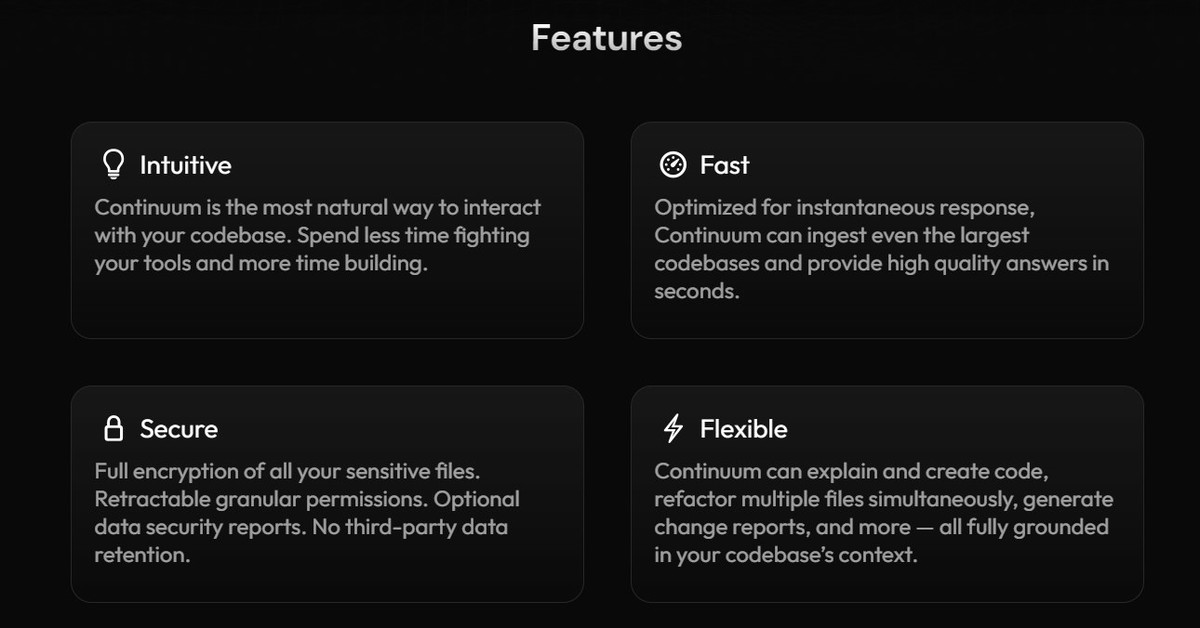Screen dimensions: 1200x628
Task: Select the Features section heading
Action: [x=606, y=38]
